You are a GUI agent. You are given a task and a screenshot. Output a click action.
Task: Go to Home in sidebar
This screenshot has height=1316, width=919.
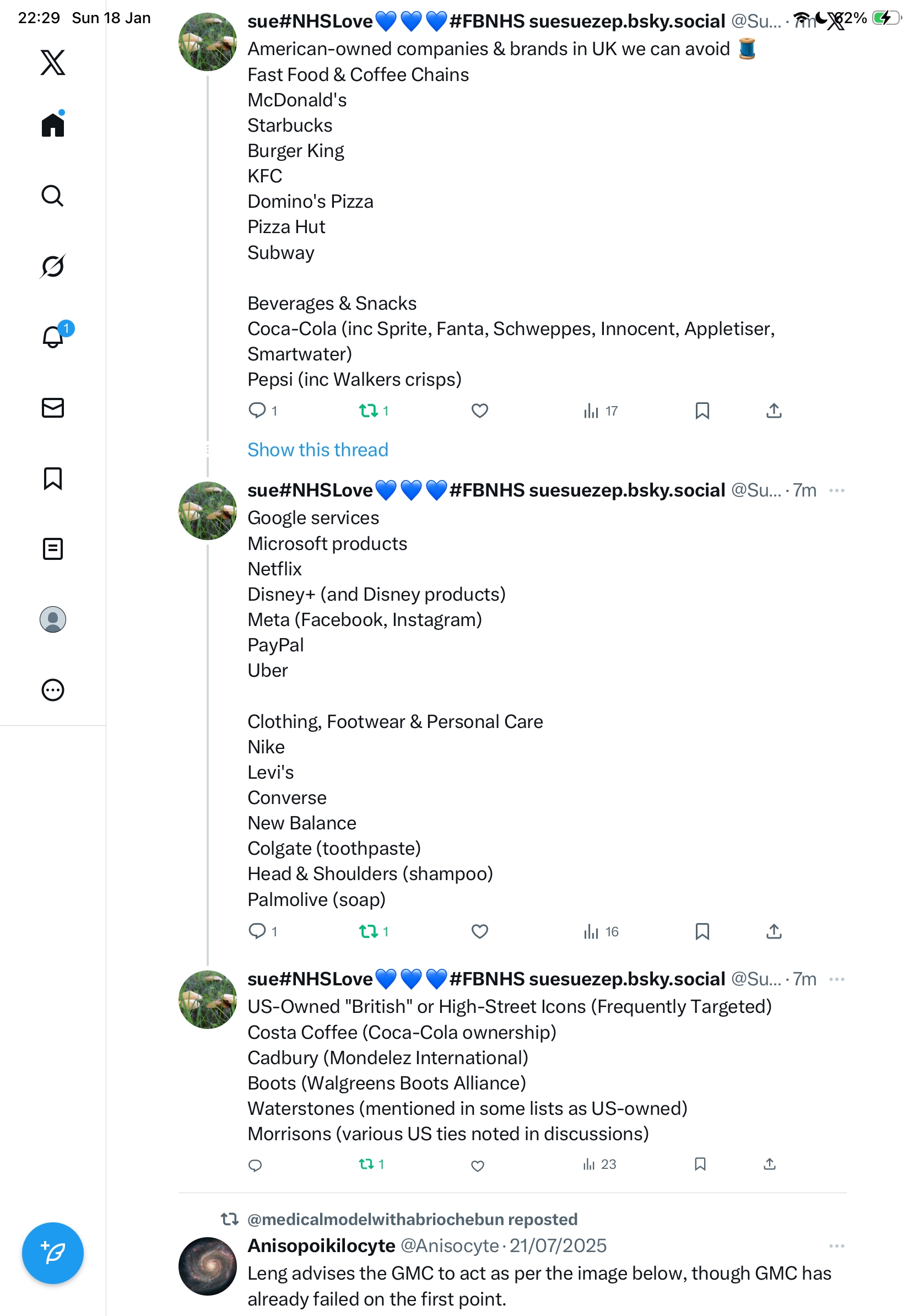(x=53, y=125)
